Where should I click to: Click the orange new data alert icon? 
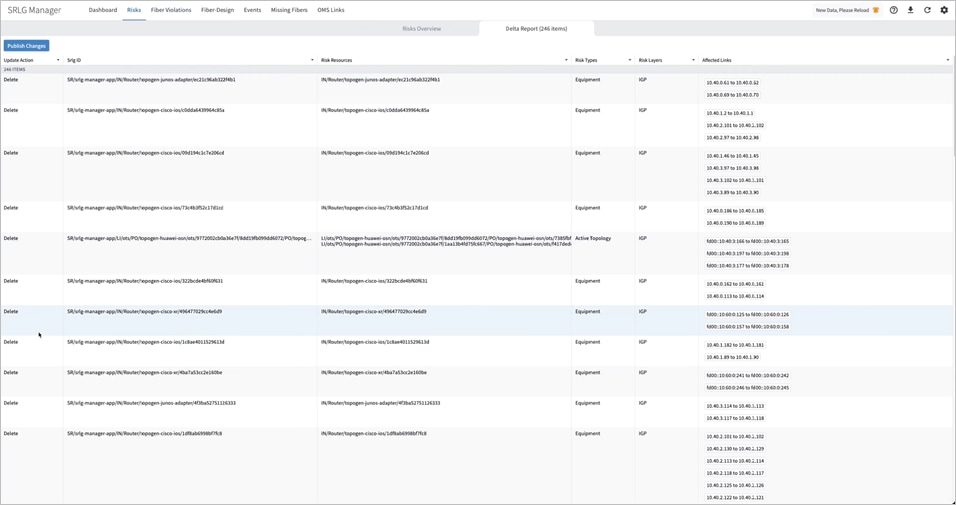(876, 10)
